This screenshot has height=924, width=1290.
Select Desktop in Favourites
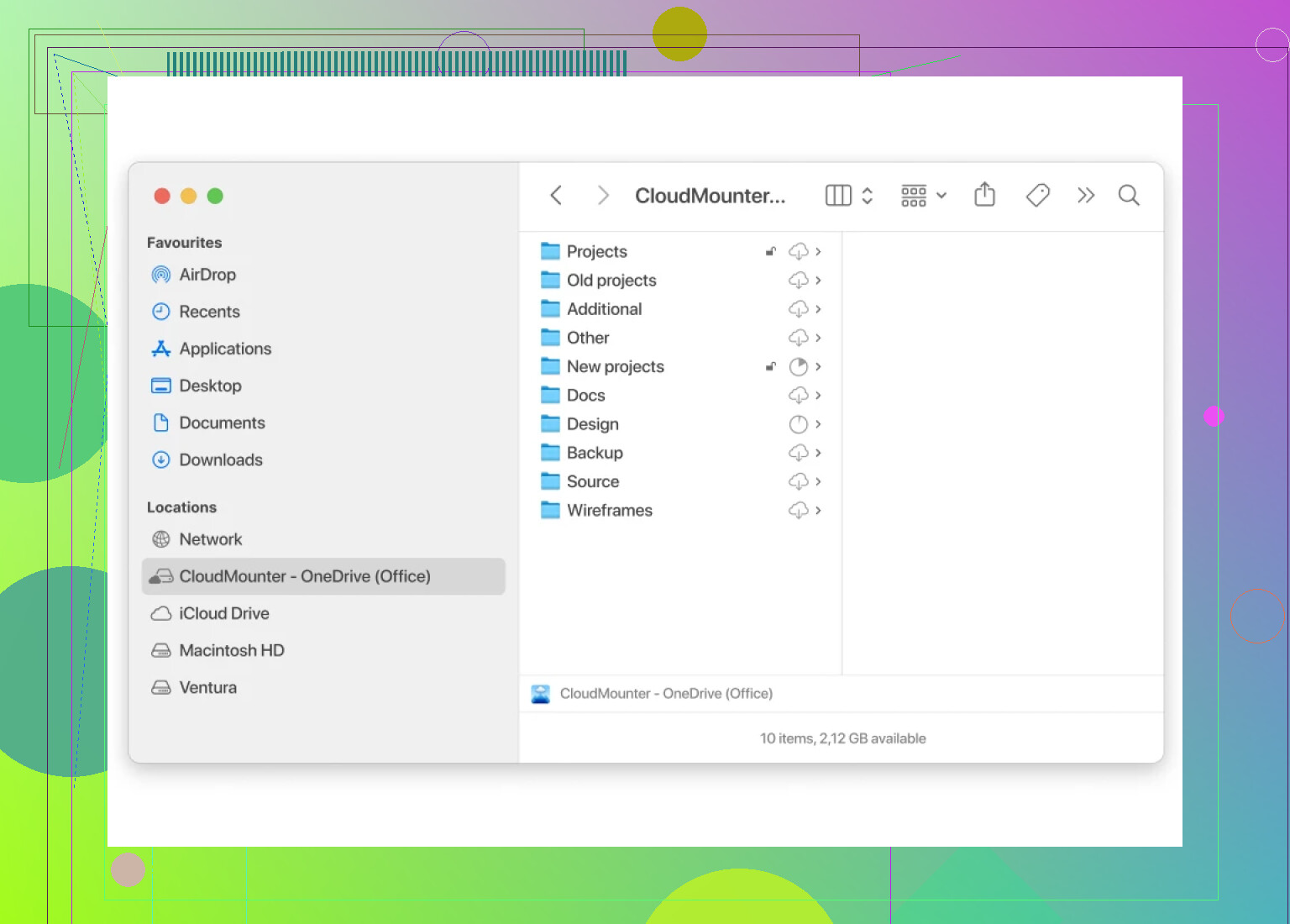[x=323, y=386]
